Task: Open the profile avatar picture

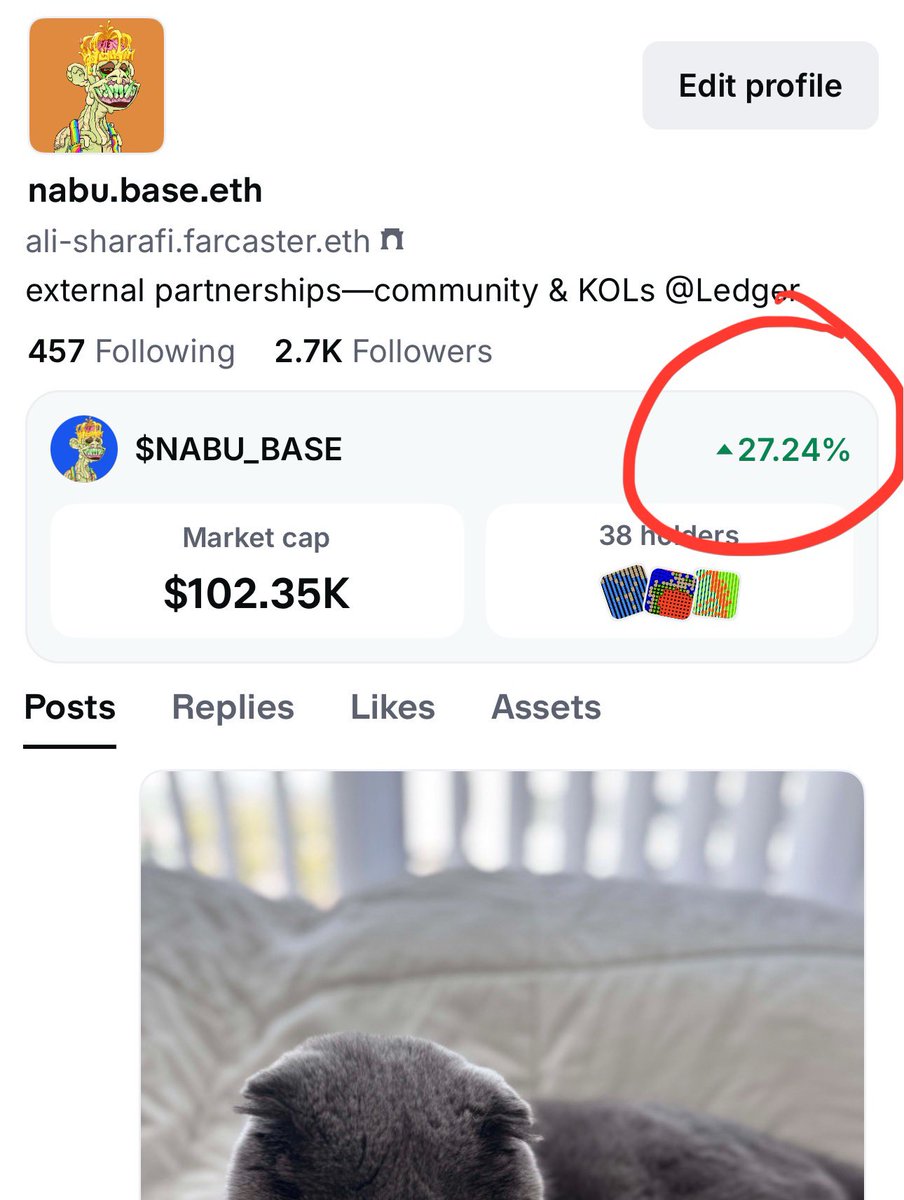Action: [x=96, y=85]
